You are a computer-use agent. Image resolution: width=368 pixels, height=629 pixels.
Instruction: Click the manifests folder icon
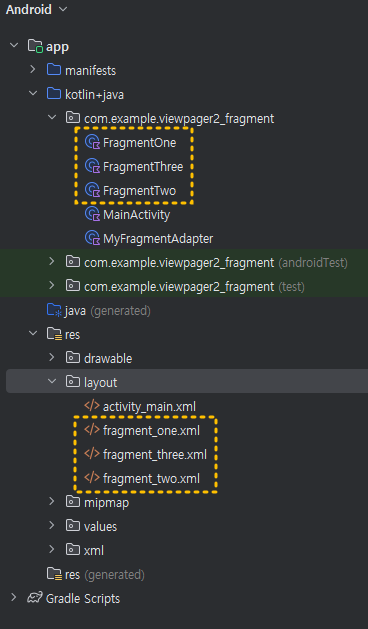54,70
